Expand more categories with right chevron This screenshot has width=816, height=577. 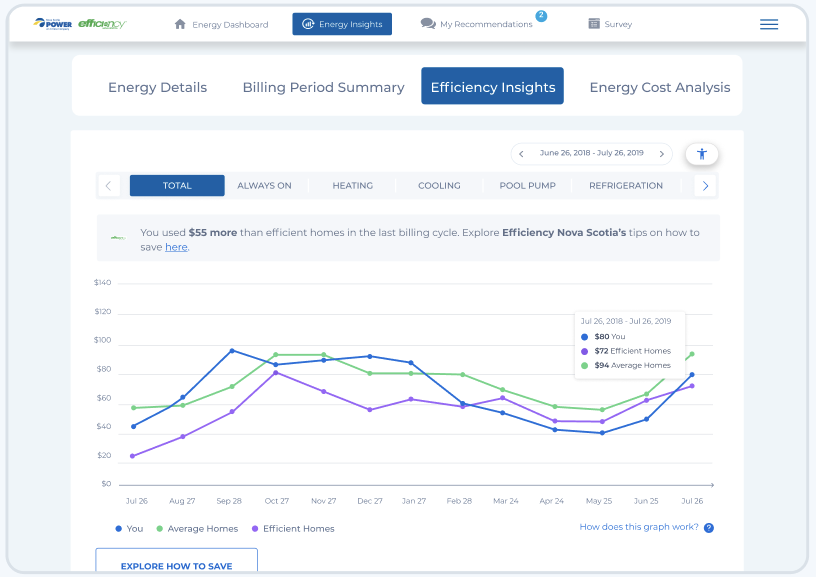pyautogui.click(x=706, y=185)
